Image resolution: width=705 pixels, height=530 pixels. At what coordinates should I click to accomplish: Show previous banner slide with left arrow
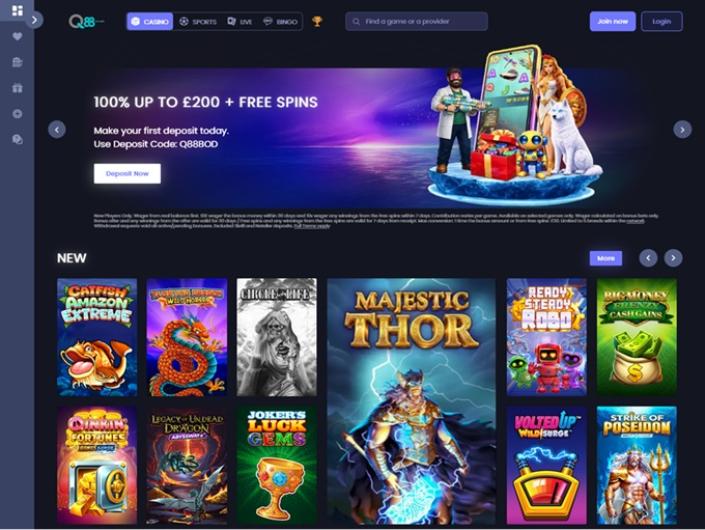click(57, 129)
